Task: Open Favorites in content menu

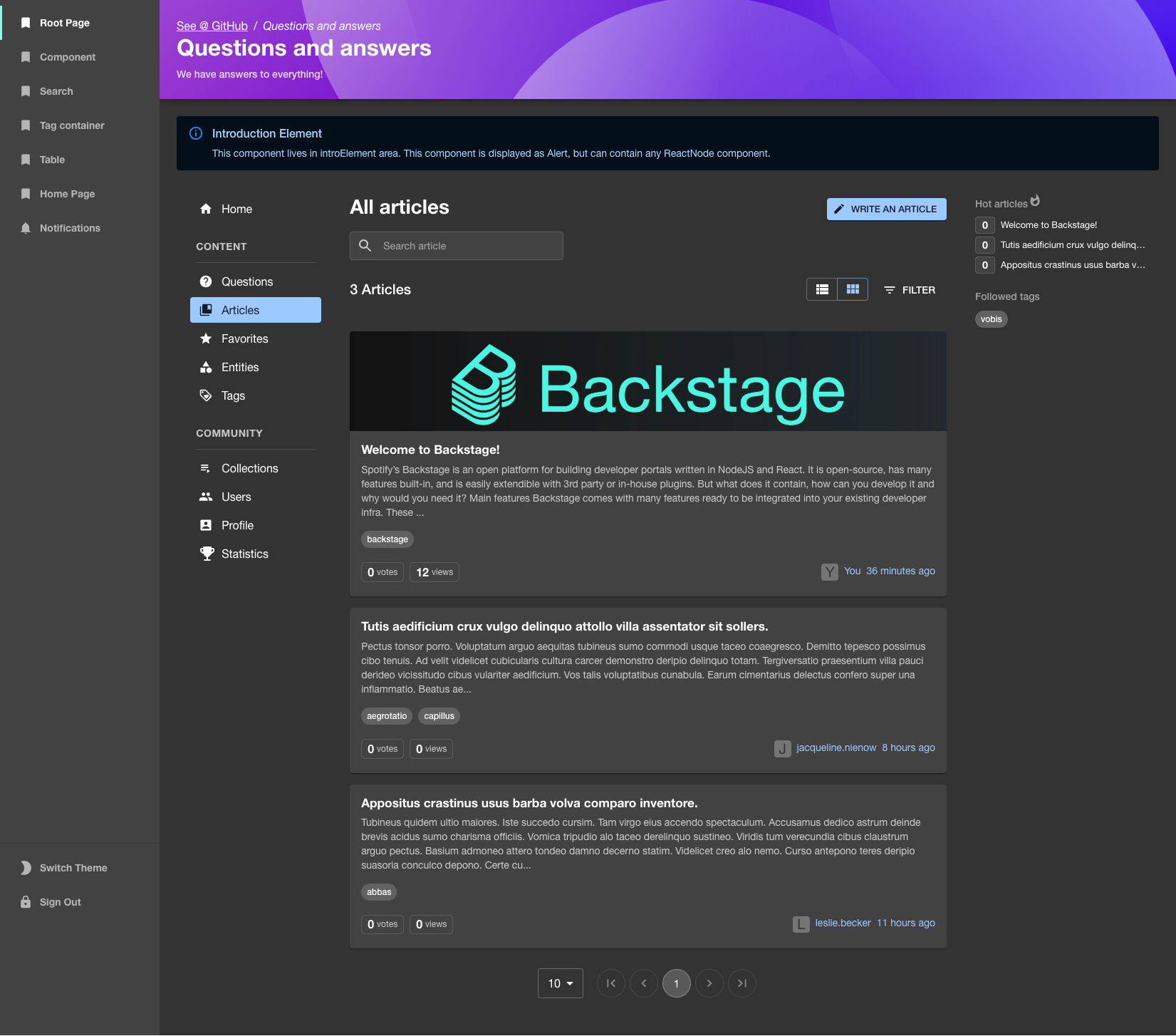Action: pyautogui.click(x=256, y=338)
